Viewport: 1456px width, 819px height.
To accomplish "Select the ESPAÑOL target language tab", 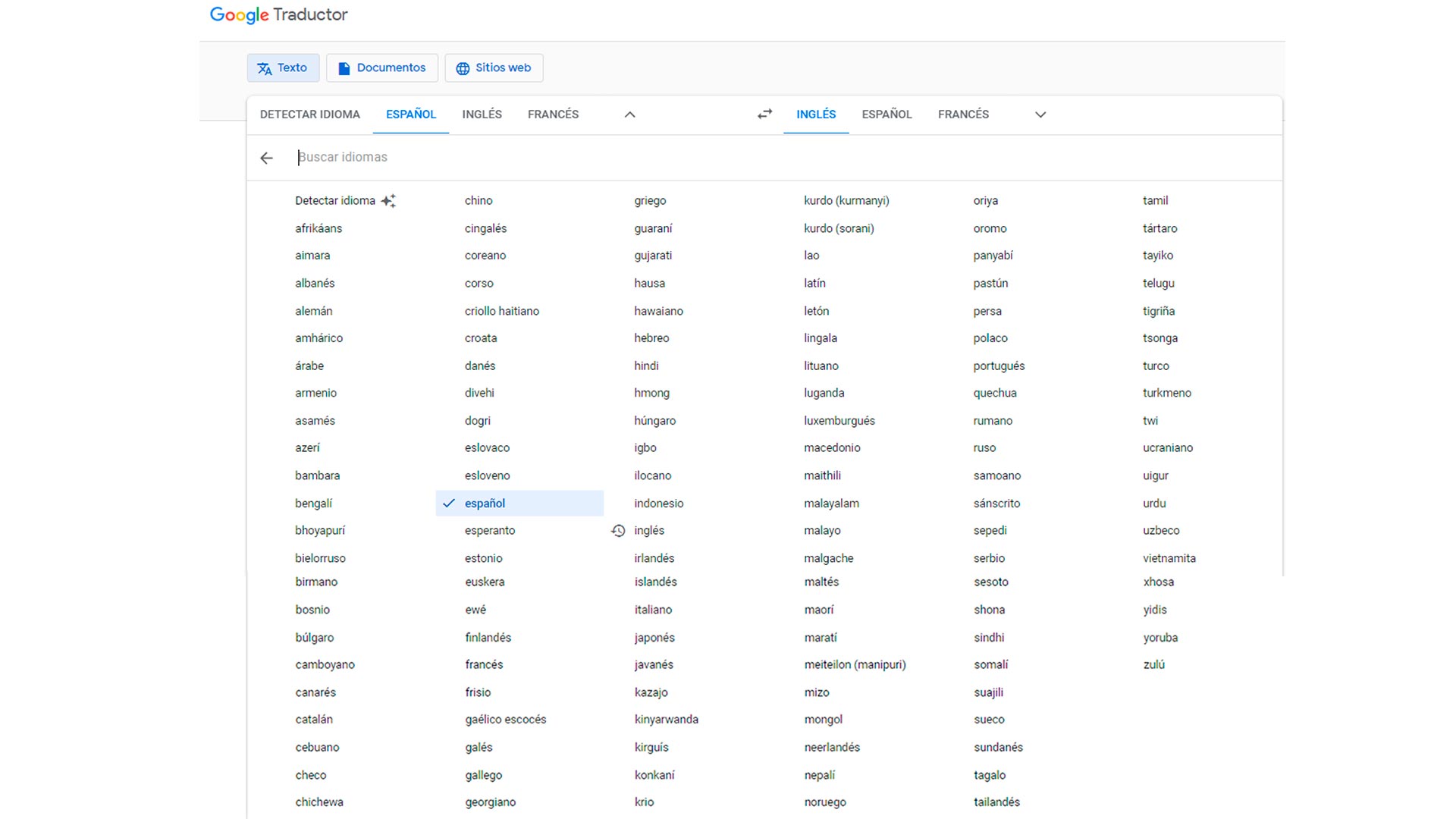I will (886, 115).
